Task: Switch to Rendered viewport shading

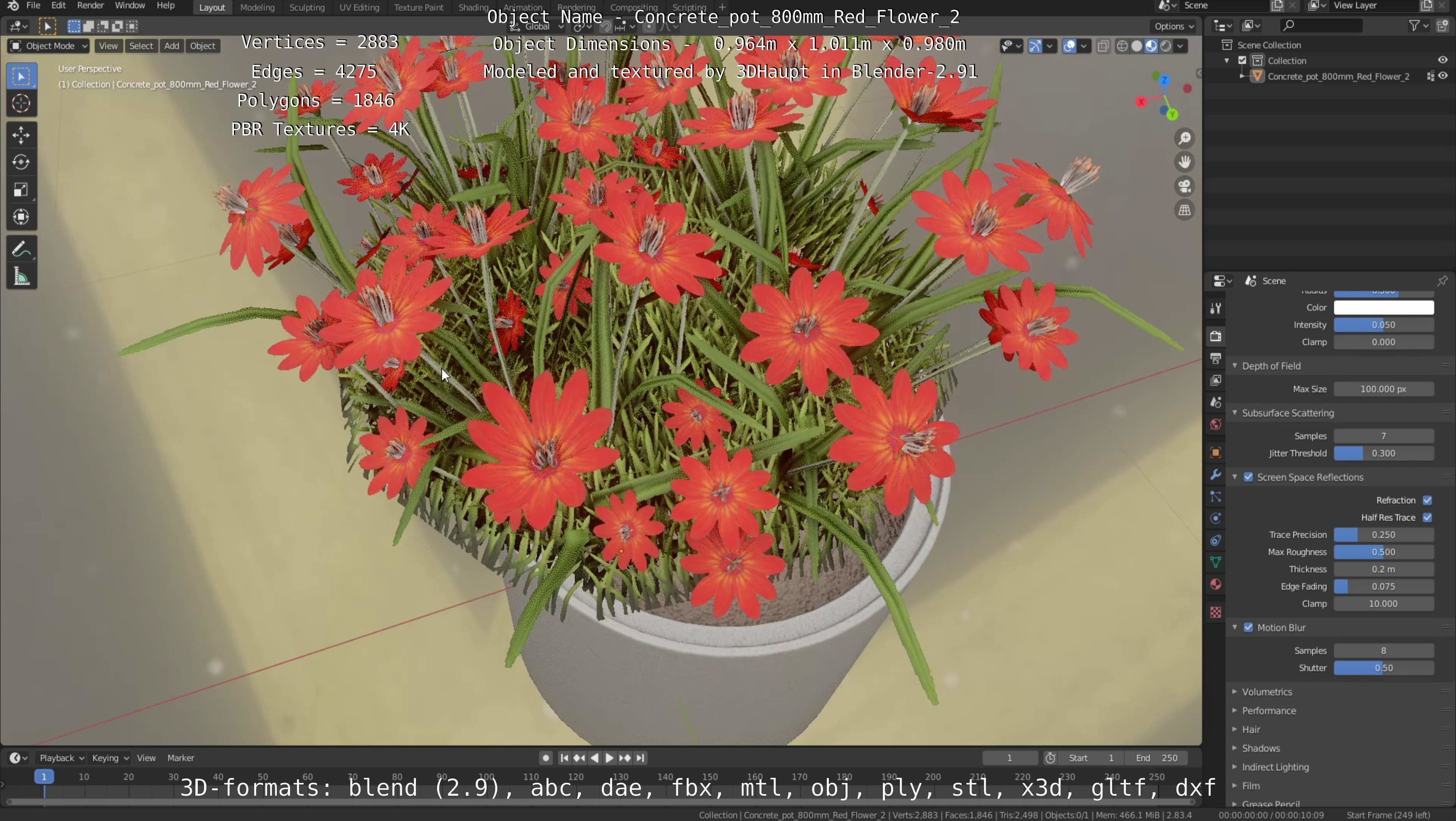Action: 1166,46
